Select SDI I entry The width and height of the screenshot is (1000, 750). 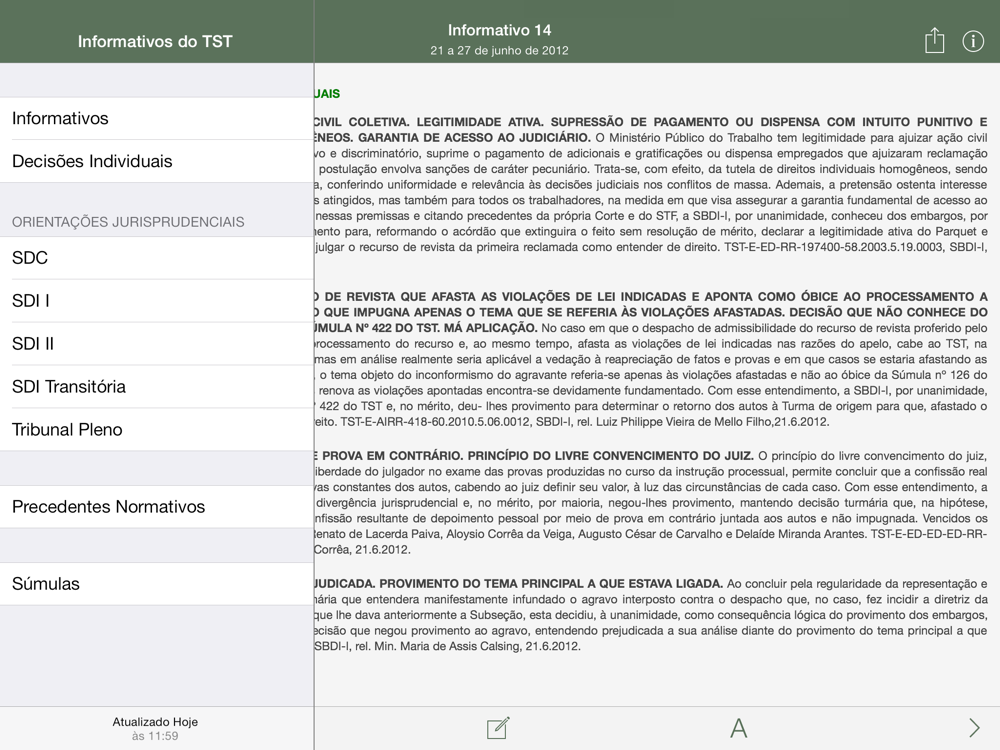157,300
